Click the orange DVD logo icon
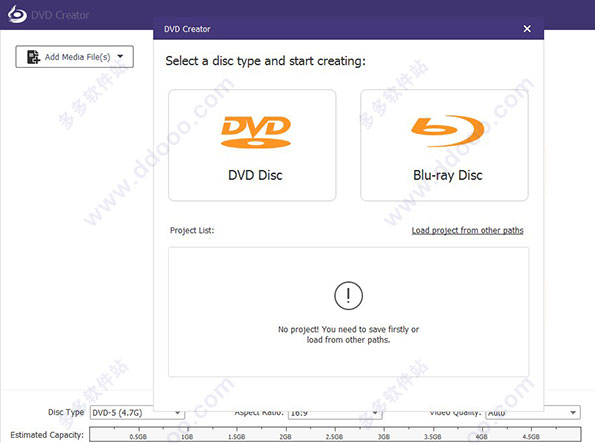 pyautogui.click(x=256, y=132)
